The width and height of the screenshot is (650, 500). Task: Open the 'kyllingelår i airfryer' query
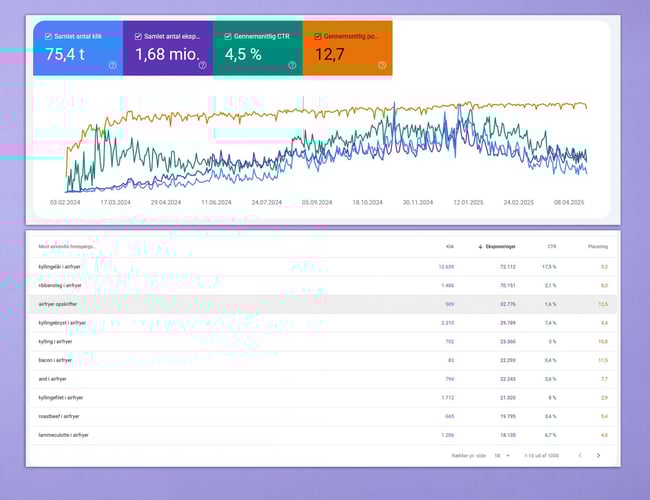63,267
